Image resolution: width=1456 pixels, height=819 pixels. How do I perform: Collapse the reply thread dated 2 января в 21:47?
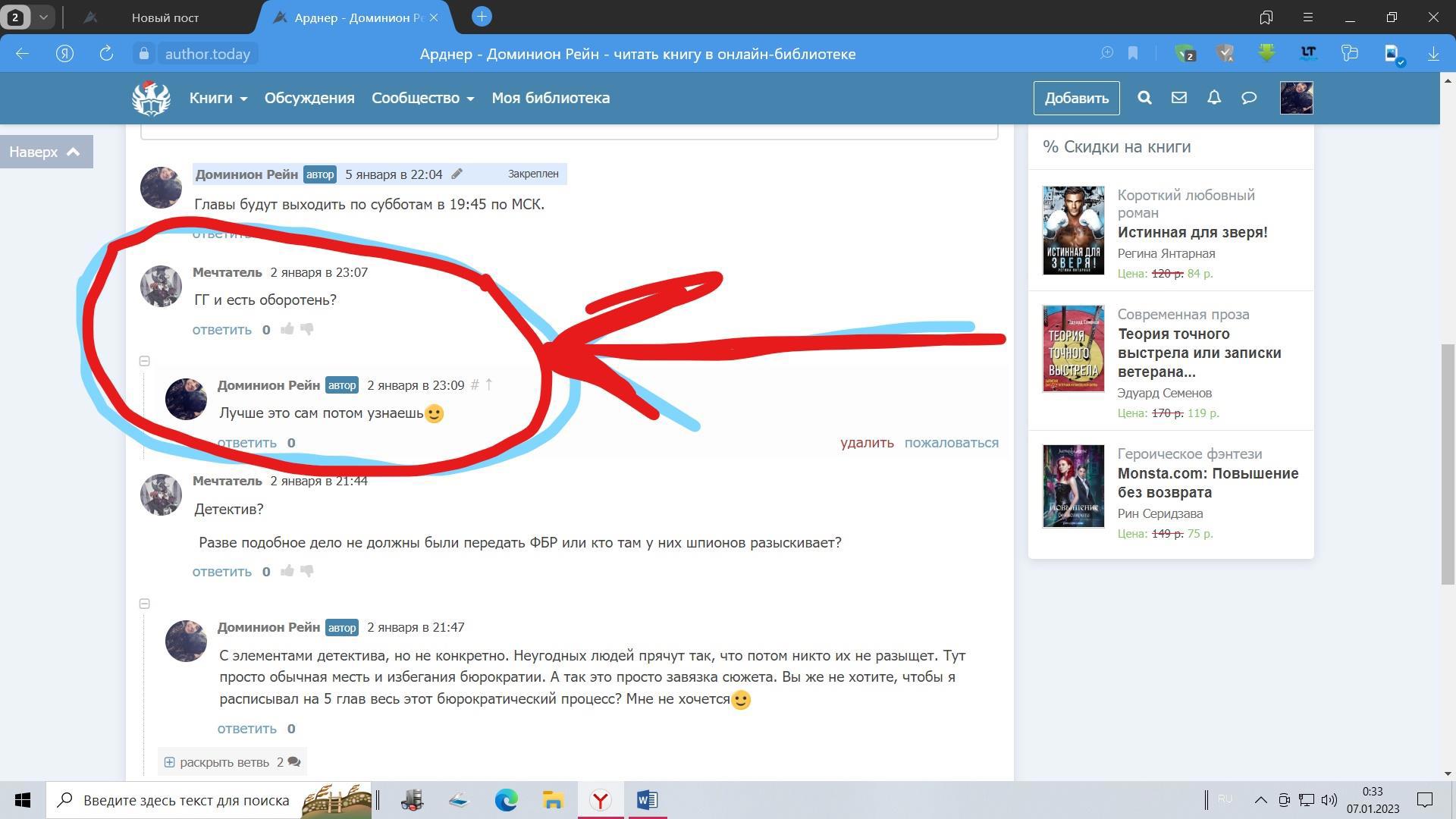point(145,604)
